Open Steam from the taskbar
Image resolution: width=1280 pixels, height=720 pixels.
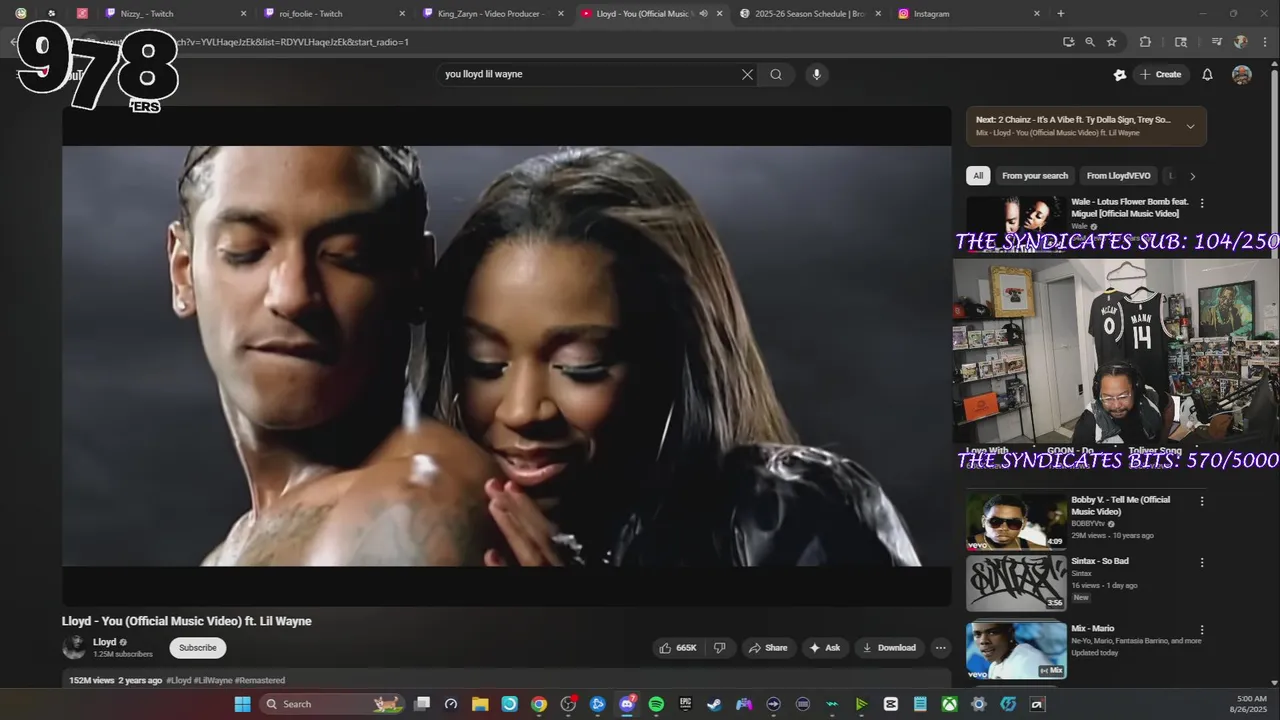(714, 704)
